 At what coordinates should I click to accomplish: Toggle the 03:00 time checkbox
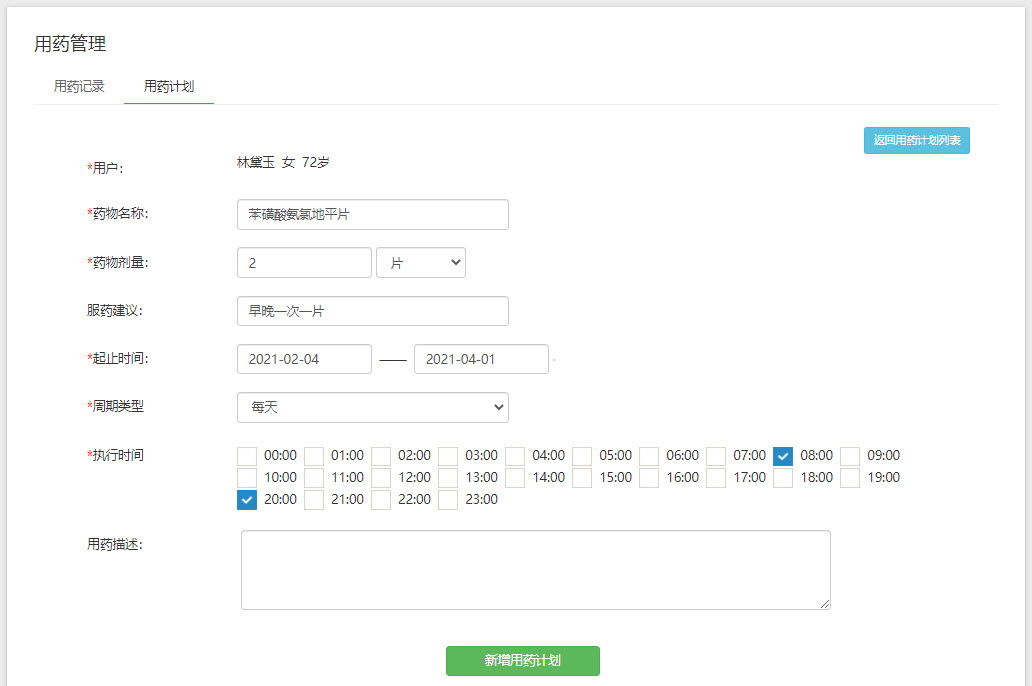click(x=447, y=455)
